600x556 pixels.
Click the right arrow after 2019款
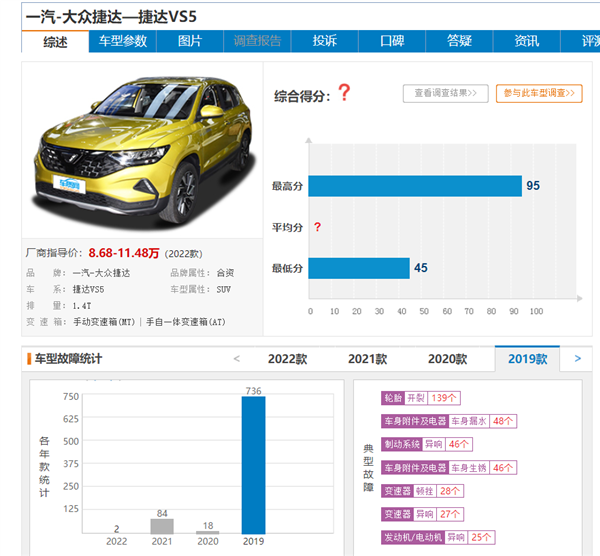578,359
